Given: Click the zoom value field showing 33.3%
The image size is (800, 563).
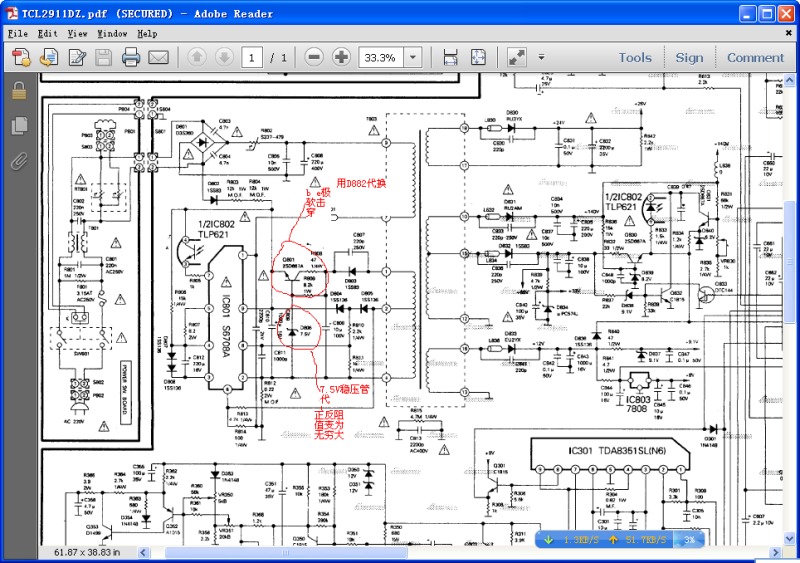Looking at the screenshot, I should [381, 57].
